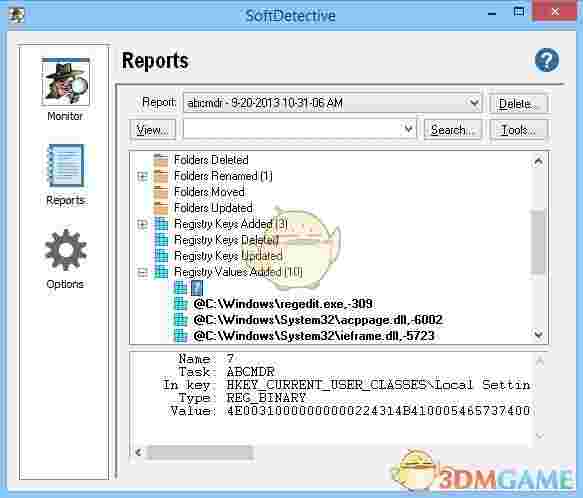Select the Folders Updated tree item

point(213,208)
